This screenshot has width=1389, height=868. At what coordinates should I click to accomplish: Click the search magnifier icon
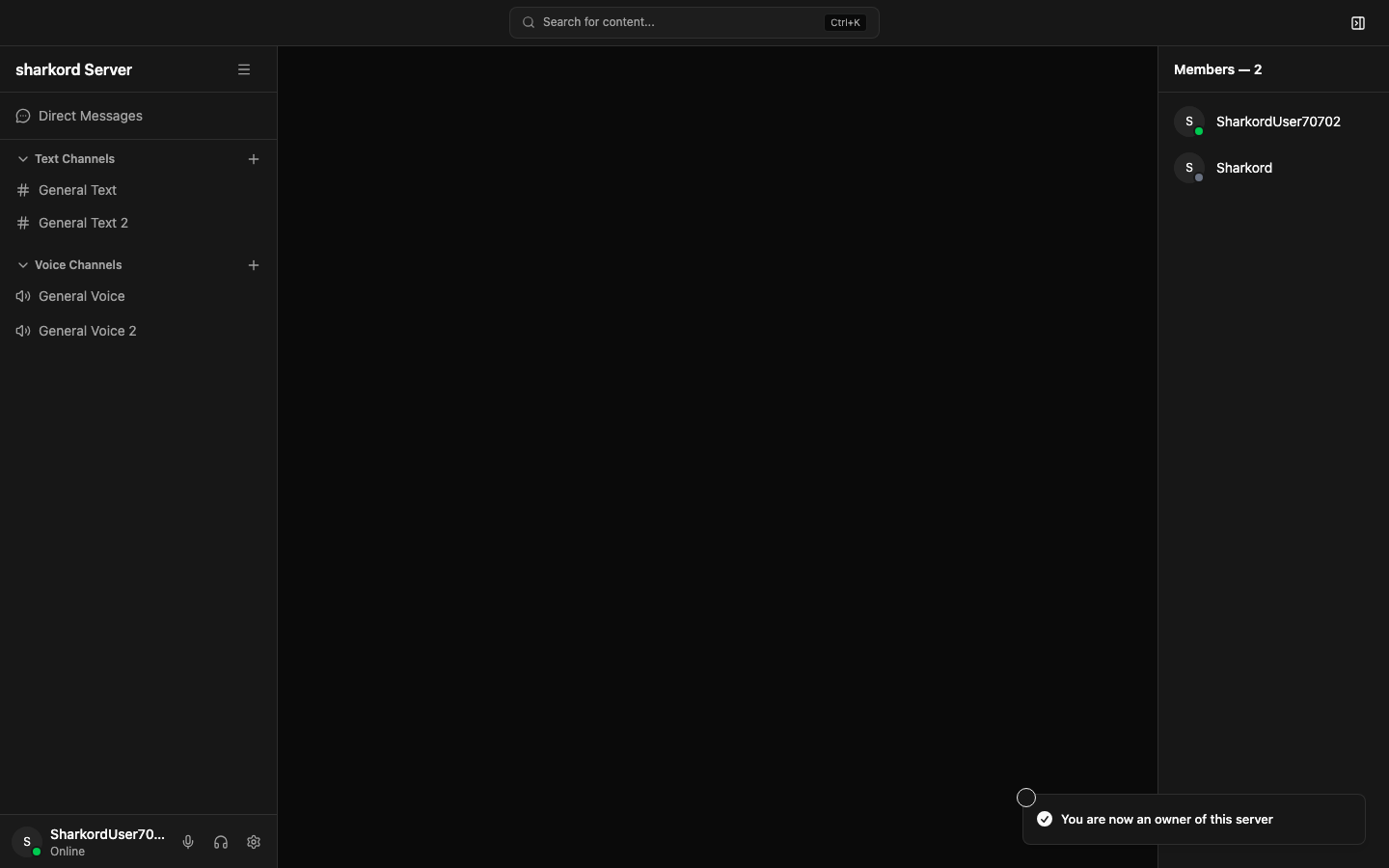point(529,22)
